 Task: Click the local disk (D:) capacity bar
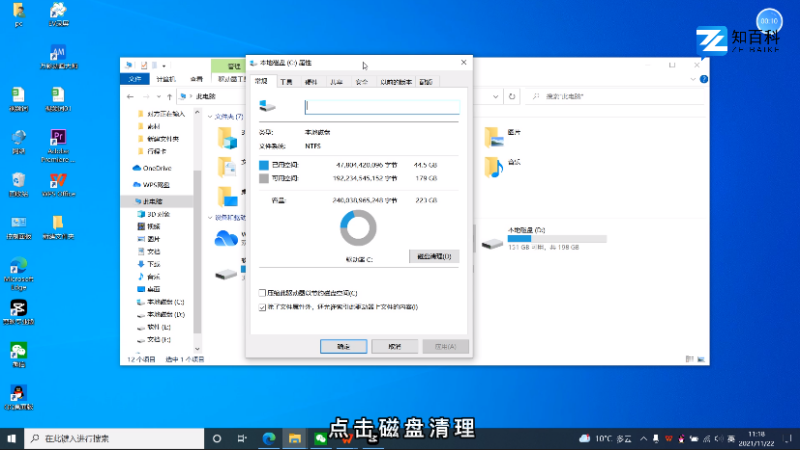coord(556,239)
